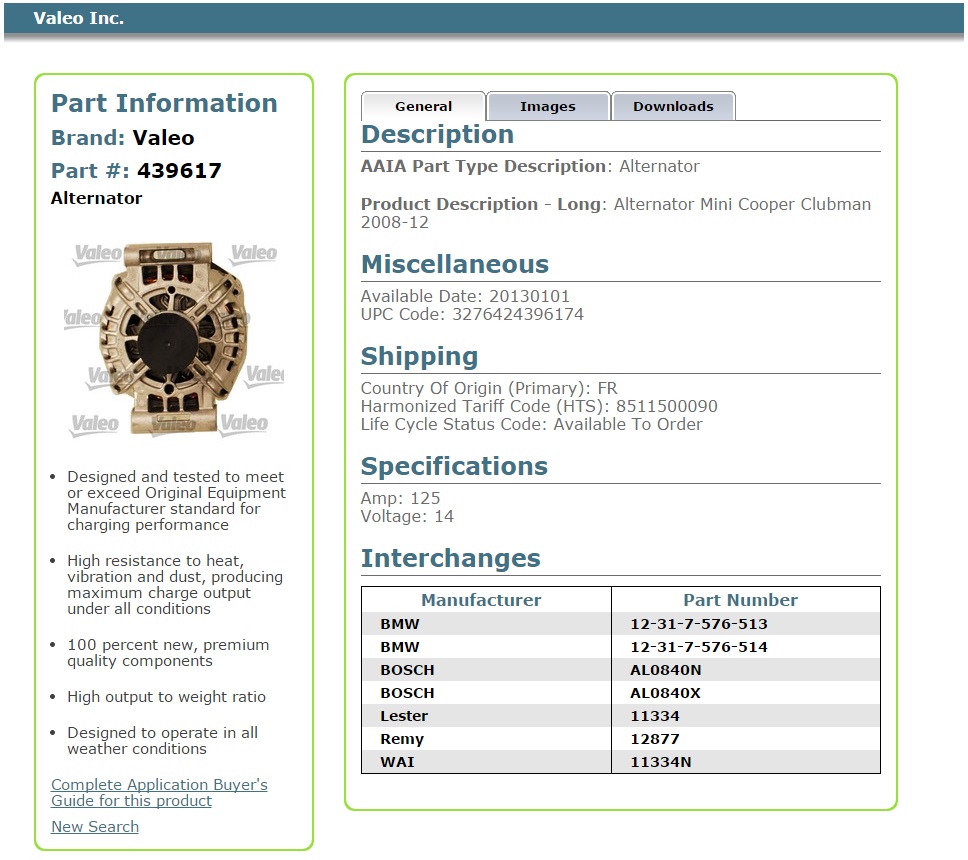Select the part number 439617 text
Image resolution: width=968 pixels, height=860 pixels.
(180, 170)
